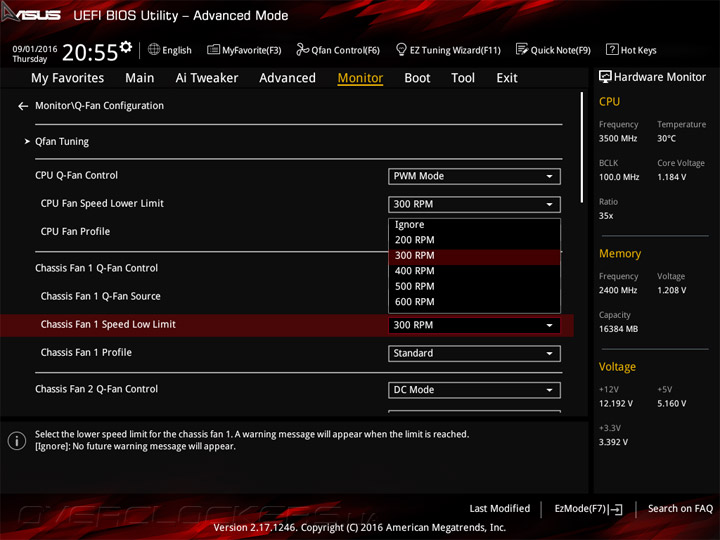Open the CPU Q-Fan Control PWM Mode dropdown
The image size is (720, 540).
point(474,176)
